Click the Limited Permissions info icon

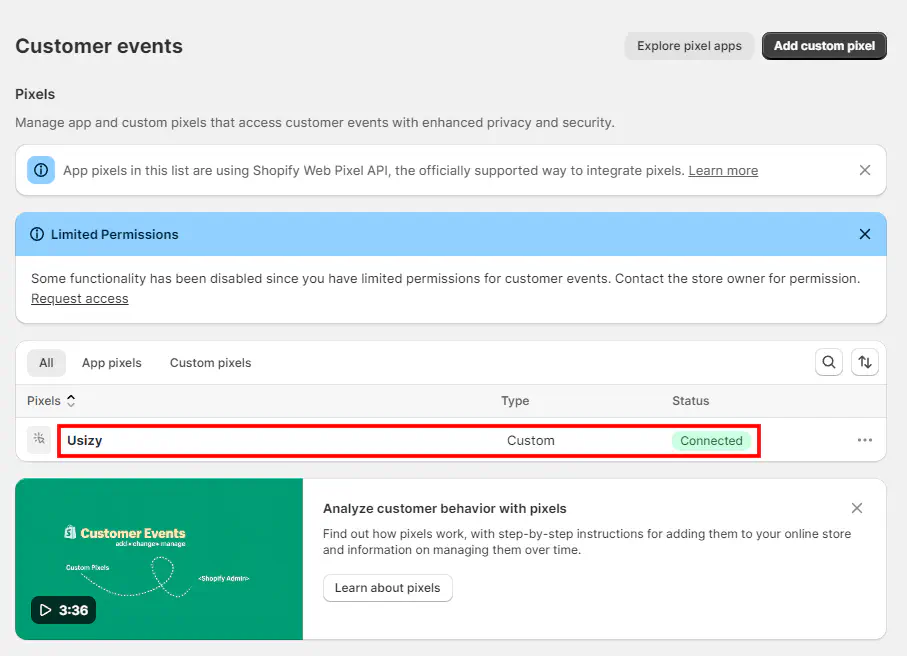[38, 234]
